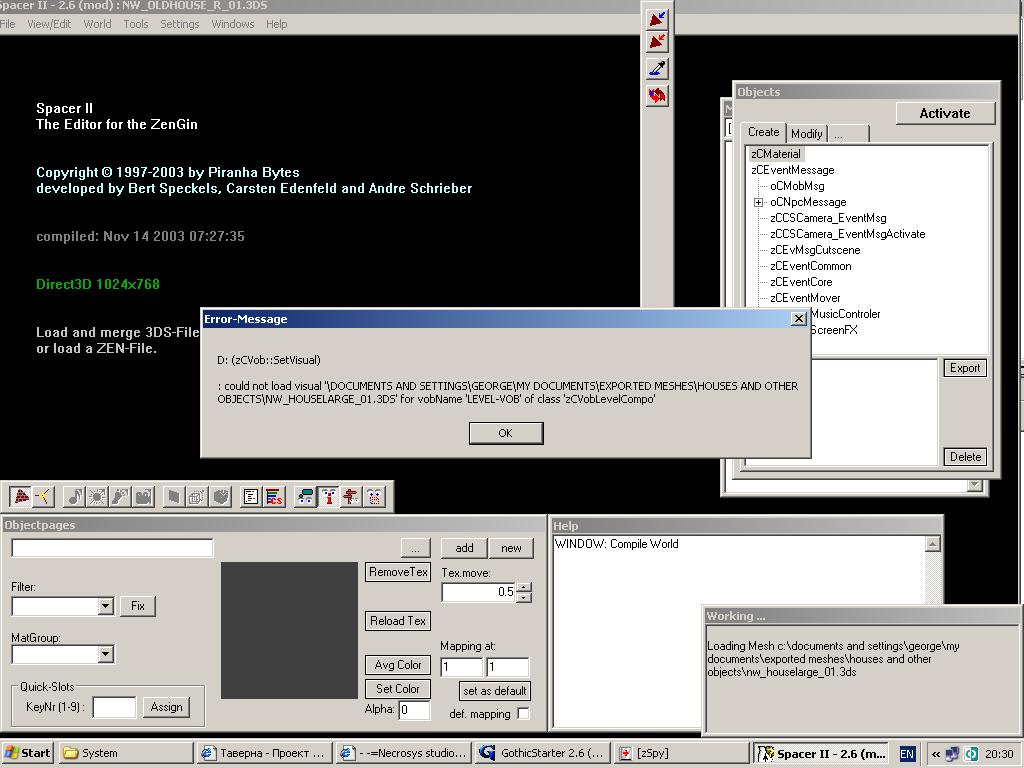Screen dimensions: 1024x768
Task: Open the Tools menu
Action: tap(136, 24)
